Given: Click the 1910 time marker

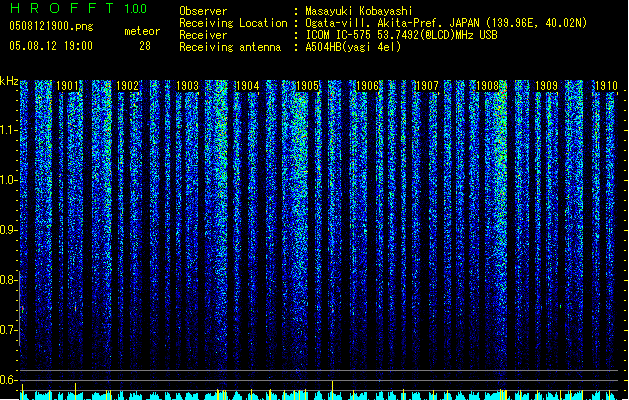Looking at the screenshot, I should tap(606, 86).
